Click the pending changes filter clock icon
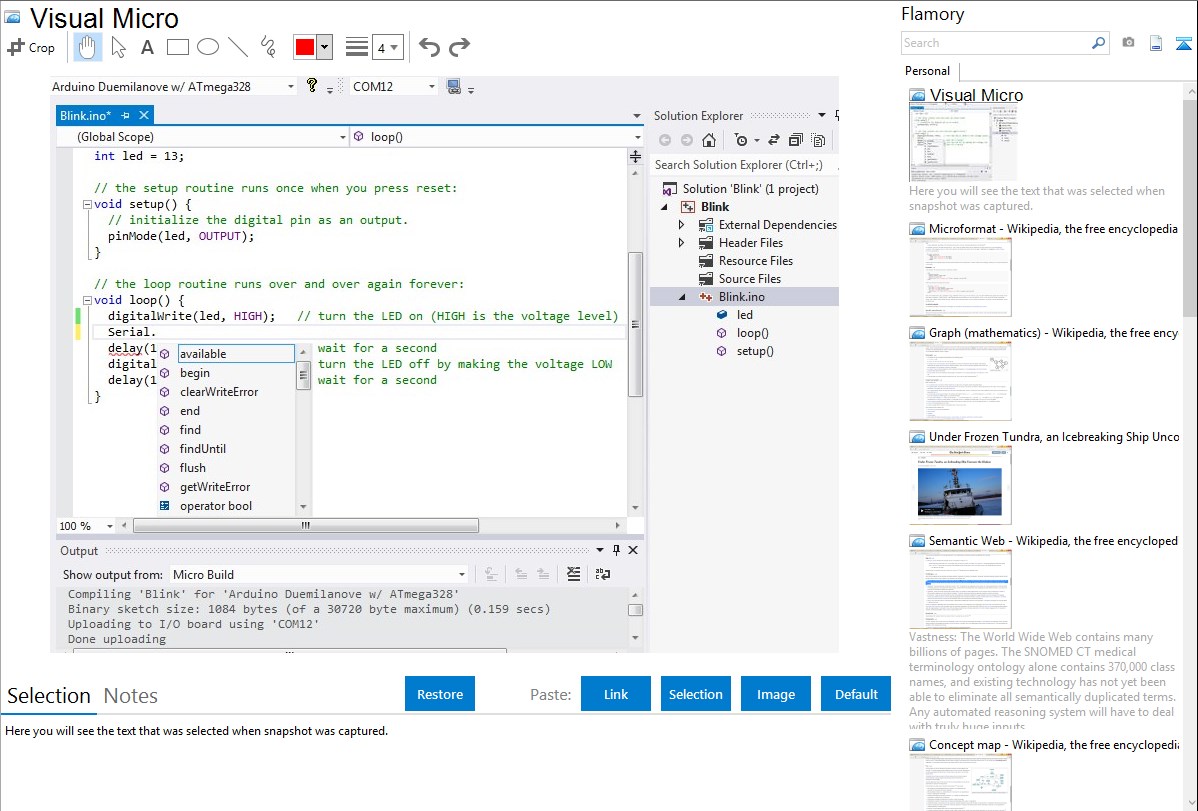Viewport: 1198px width, 811px height. [740, 140]
